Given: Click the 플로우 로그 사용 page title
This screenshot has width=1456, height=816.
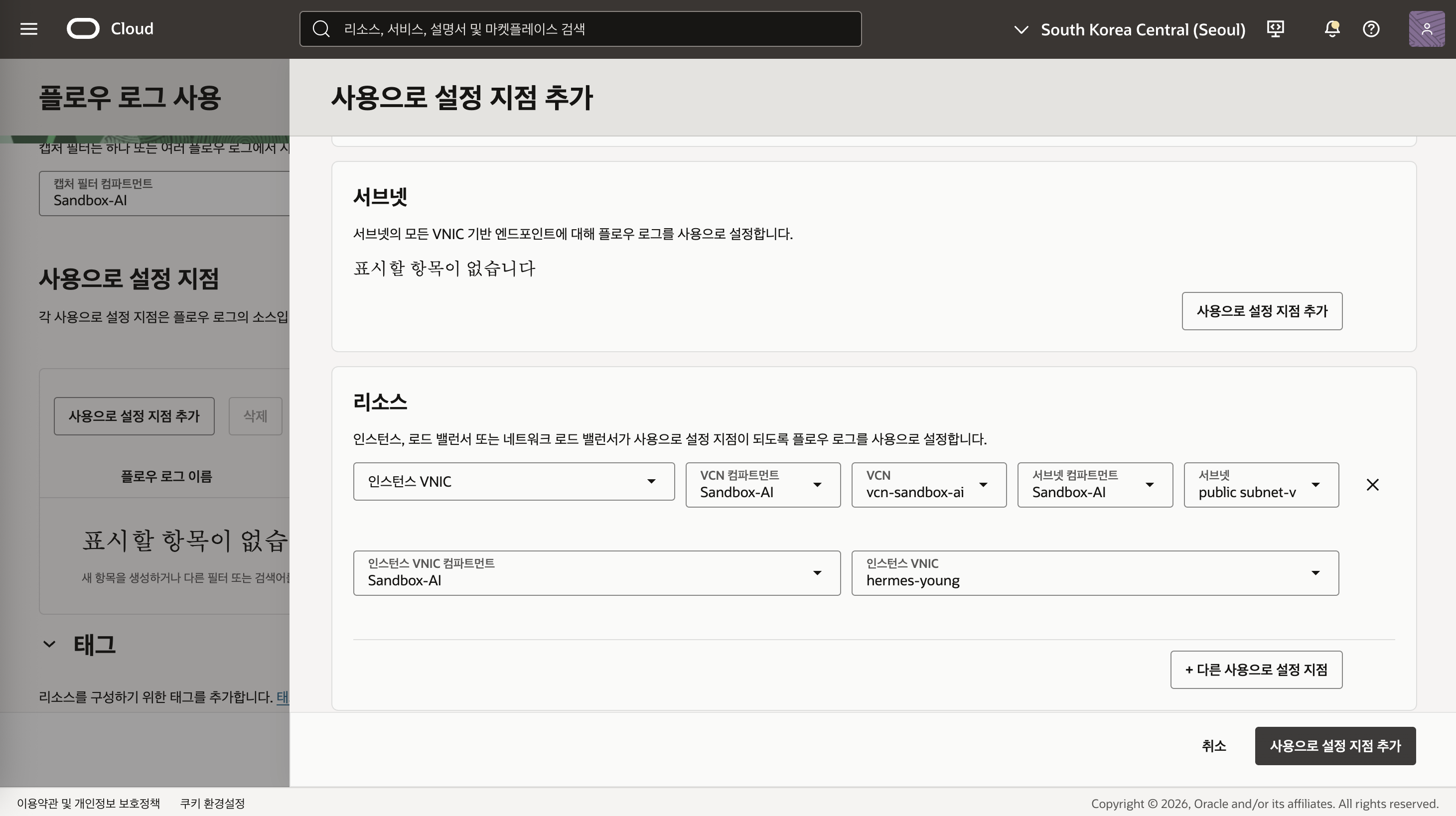Looking at the screenshot, I should pos(130,97).
